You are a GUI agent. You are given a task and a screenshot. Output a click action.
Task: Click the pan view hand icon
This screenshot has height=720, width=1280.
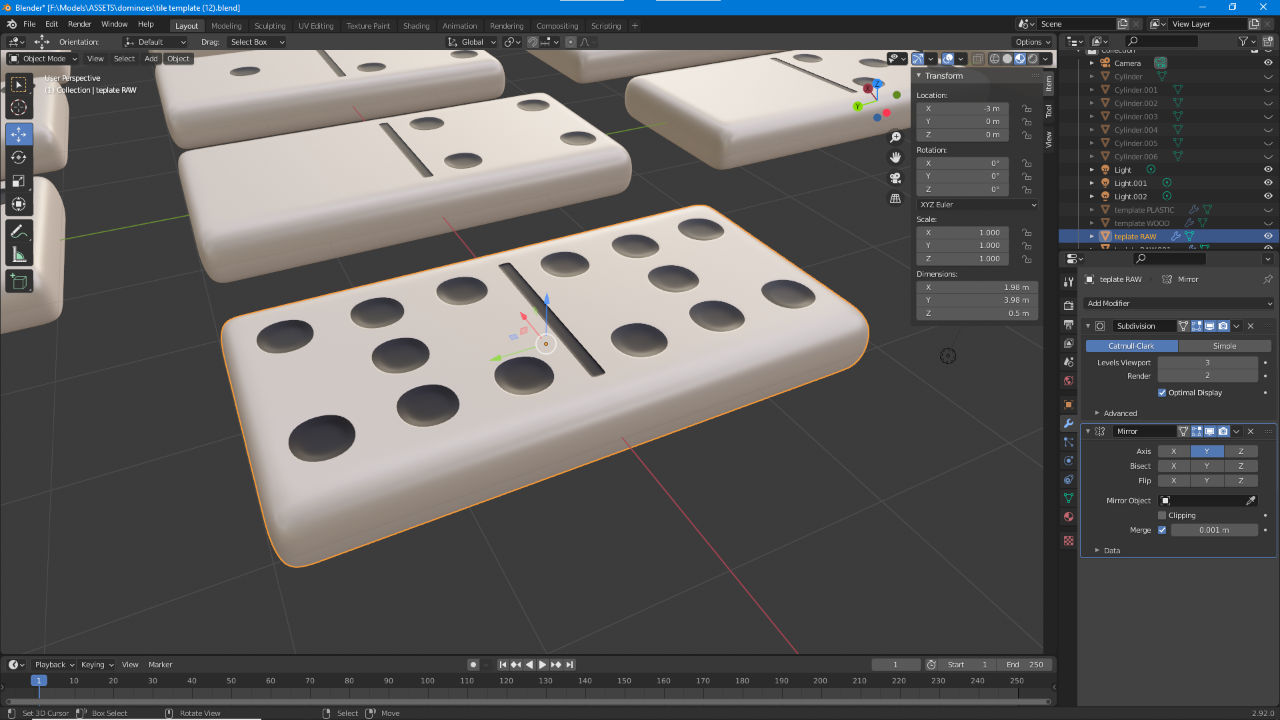tap(895, 158)
